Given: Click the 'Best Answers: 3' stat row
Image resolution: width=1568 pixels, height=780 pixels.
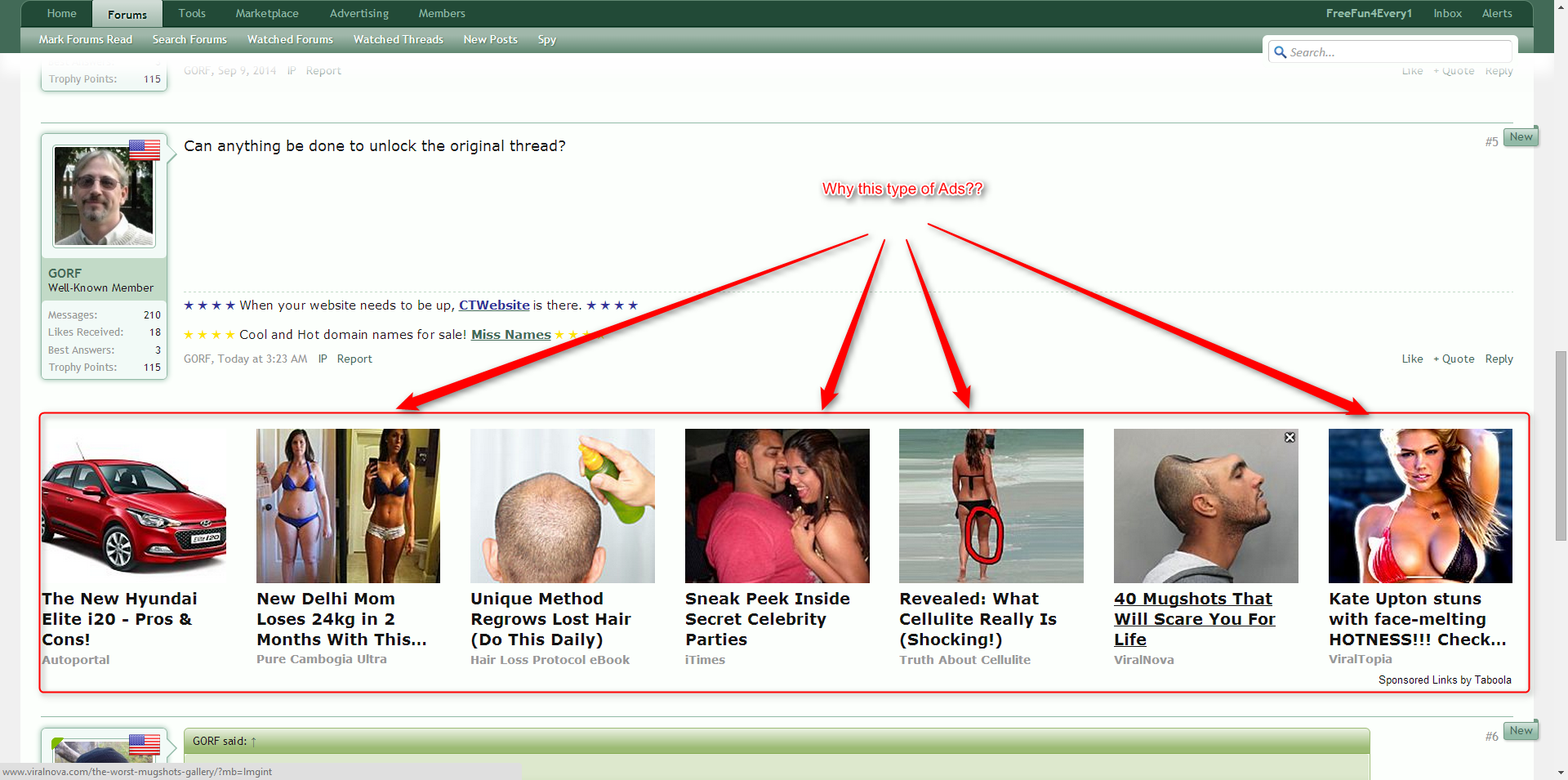Looking at the screenshot, I should [x=105, y=350].
